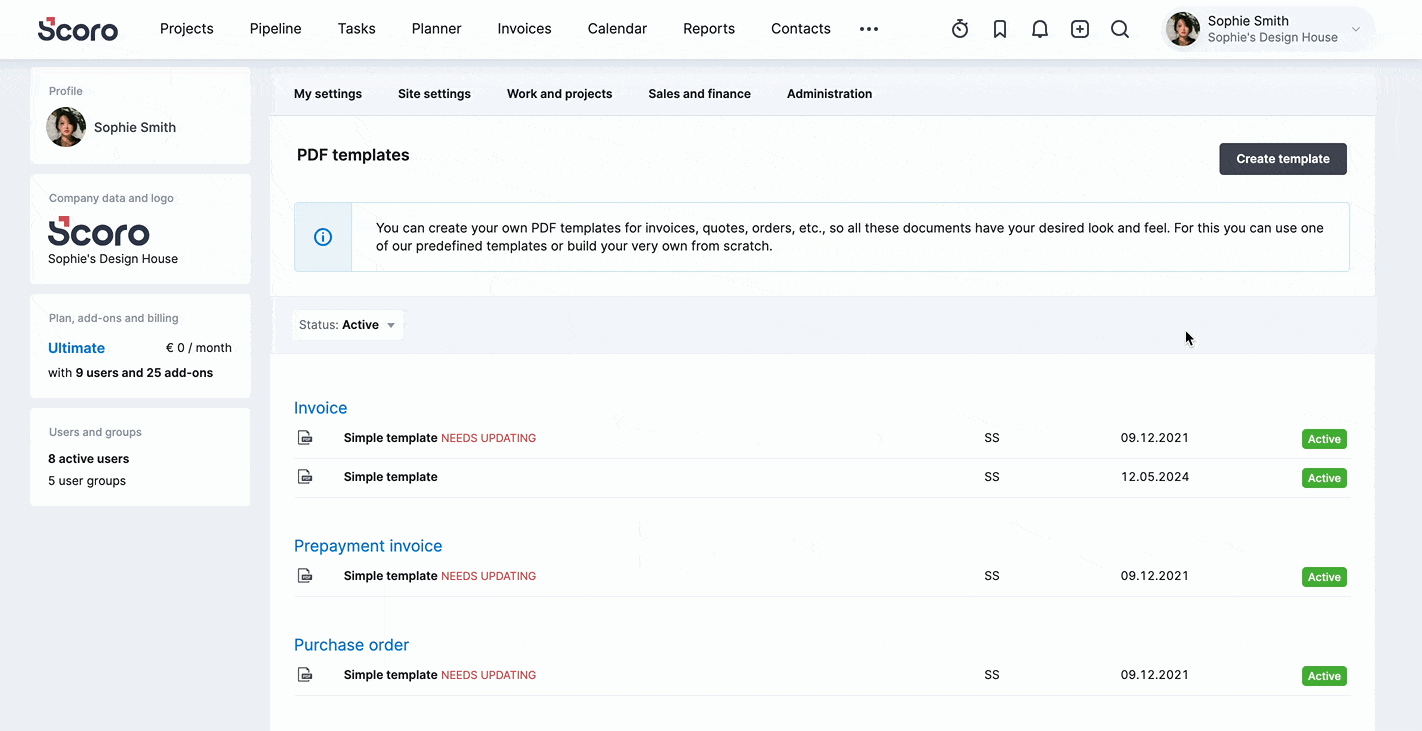
Task: Switch to the Site settings tab
Action: [434, 94]
